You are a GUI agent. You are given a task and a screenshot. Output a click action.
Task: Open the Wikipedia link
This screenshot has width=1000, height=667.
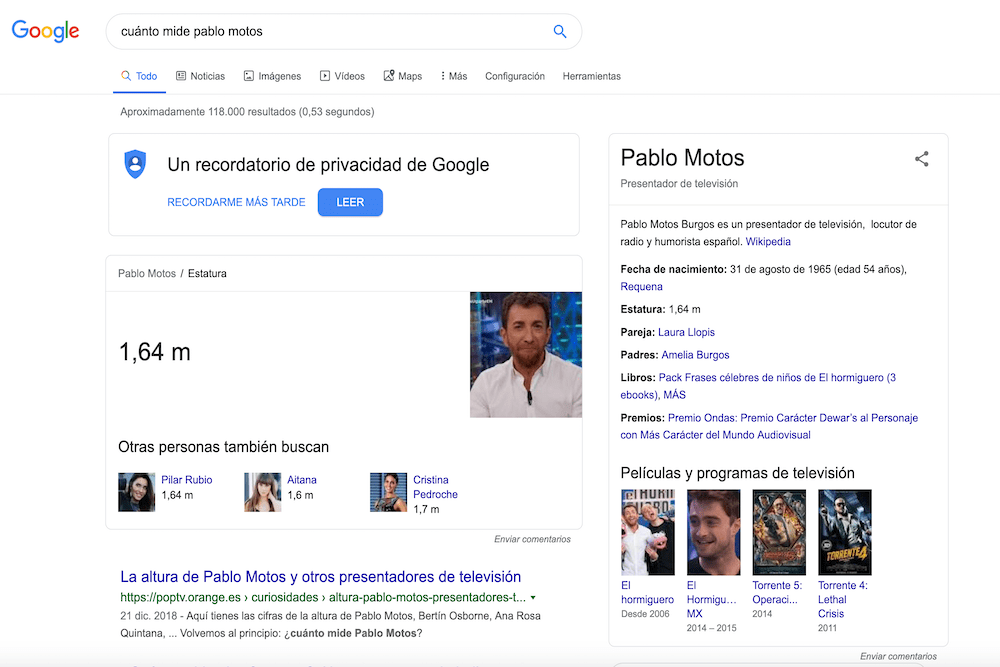[x=768, y=241]
